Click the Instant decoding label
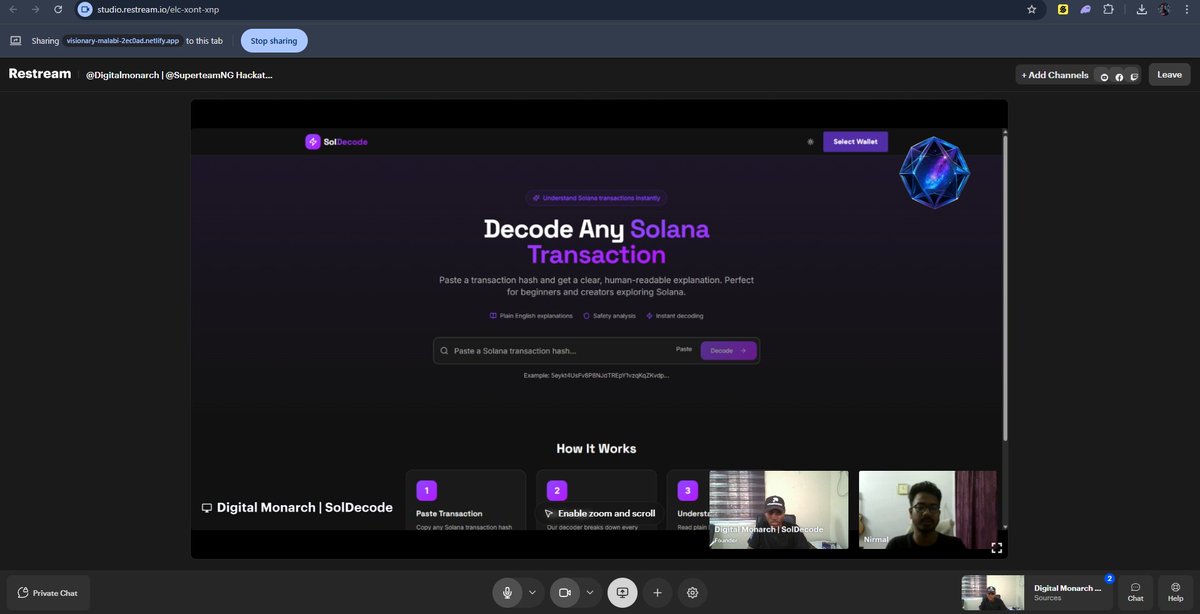Screen dimensions: 1200x614 675,316
